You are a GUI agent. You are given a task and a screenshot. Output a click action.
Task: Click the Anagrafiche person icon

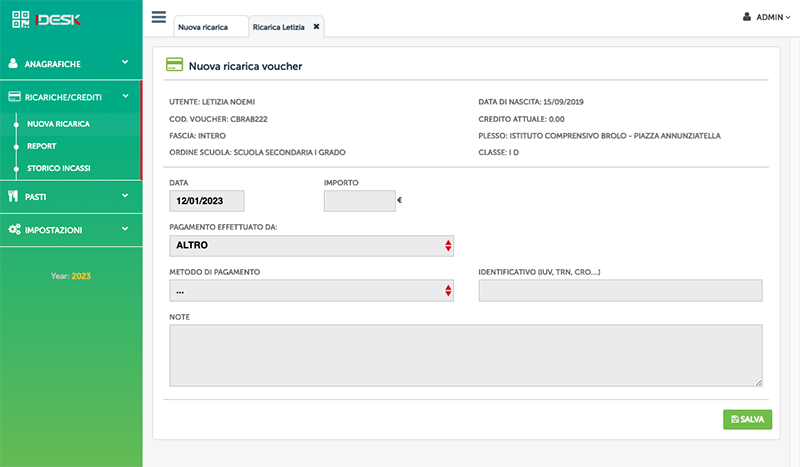13,63
